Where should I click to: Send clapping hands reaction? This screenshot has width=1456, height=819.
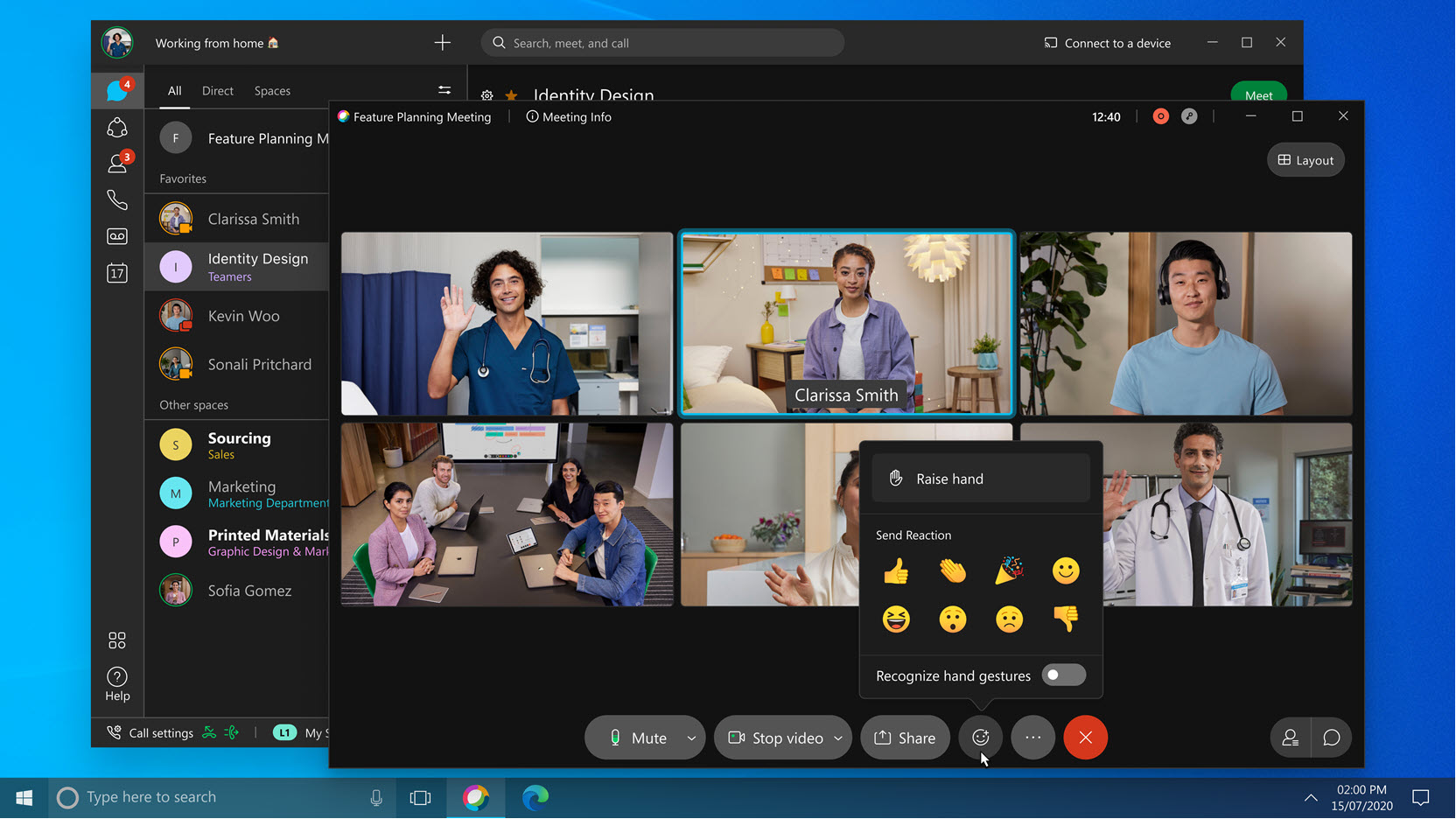(953, 571)
